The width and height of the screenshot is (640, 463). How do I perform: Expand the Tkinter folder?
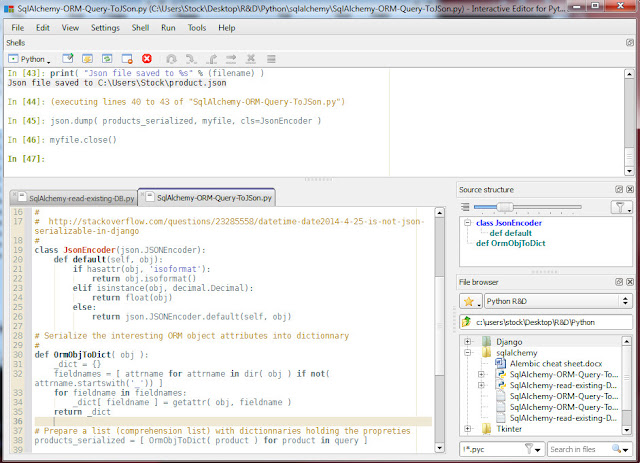(x=468, y=429)
